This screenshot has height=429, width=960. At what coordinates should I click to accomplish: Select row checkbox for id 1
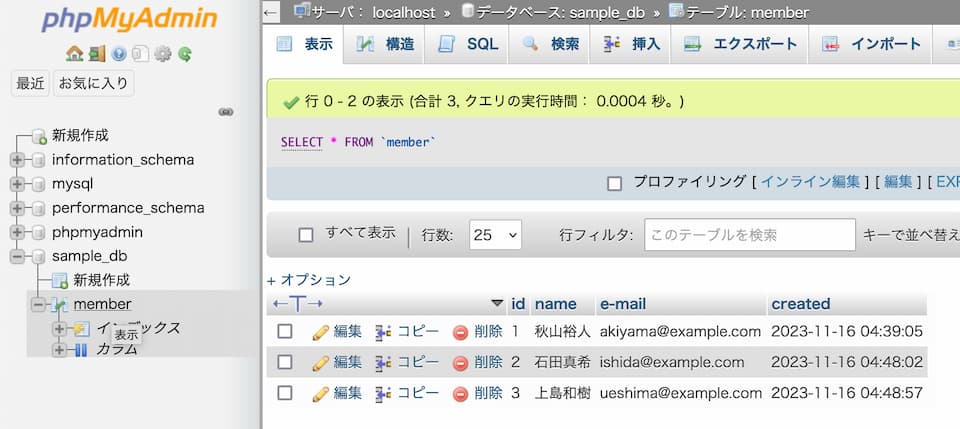tap(285, 331)
